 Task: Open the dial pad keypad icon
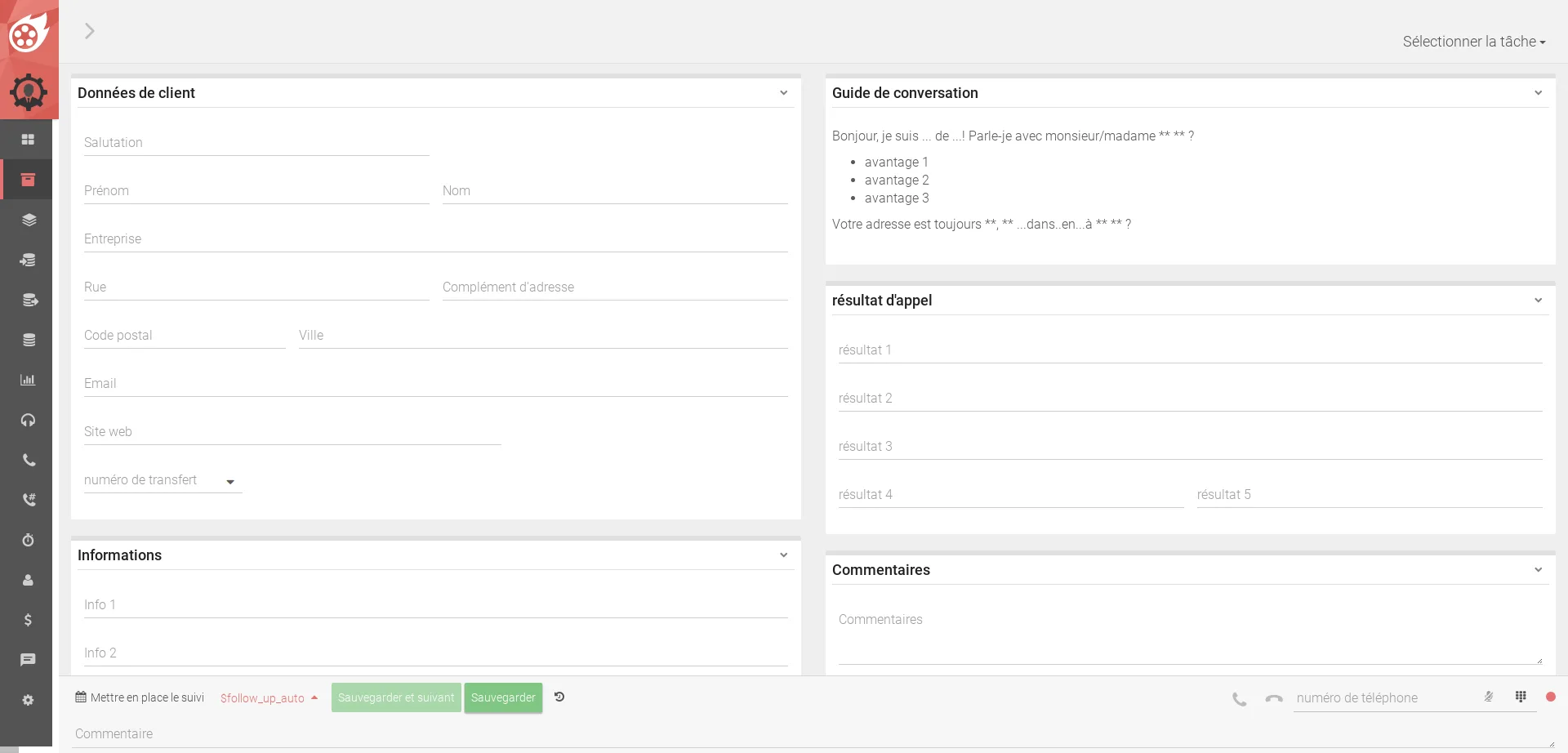[1521, 697]
